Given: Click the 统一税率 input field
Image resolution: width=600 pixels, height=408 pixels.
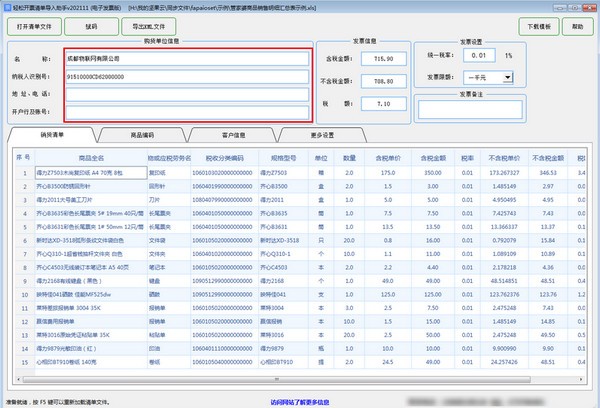Looking at the screenshot, I should 479,55.
